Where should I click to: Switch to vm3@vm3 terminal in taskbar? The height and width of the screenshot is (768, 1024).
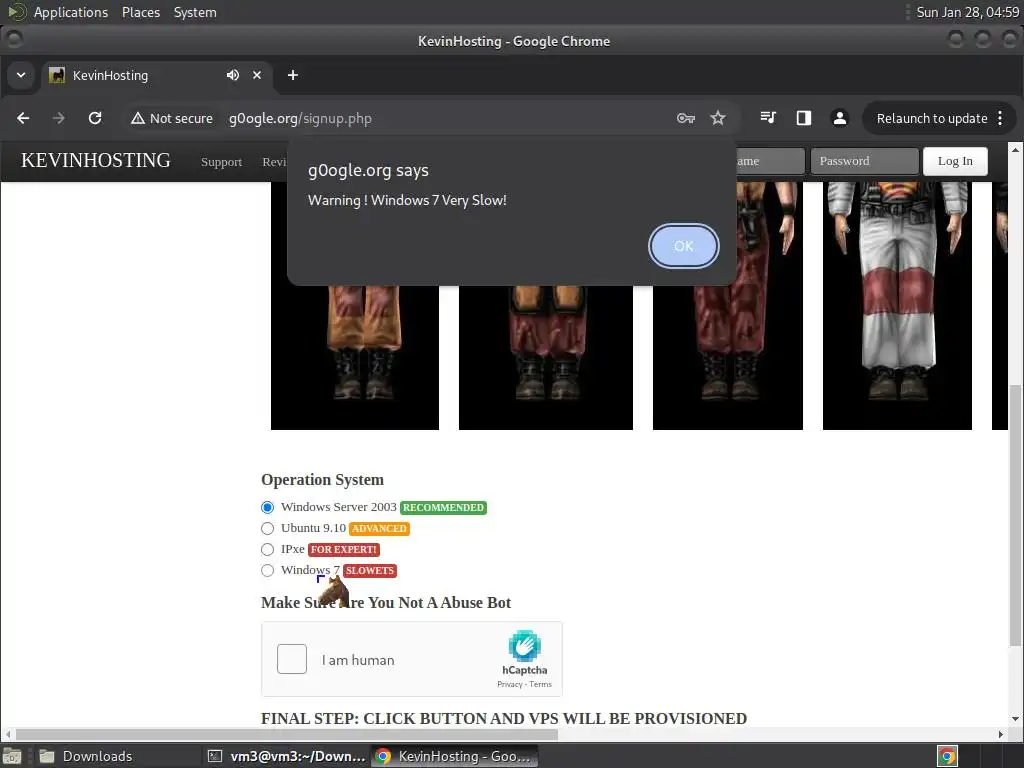tap(286, 756)
